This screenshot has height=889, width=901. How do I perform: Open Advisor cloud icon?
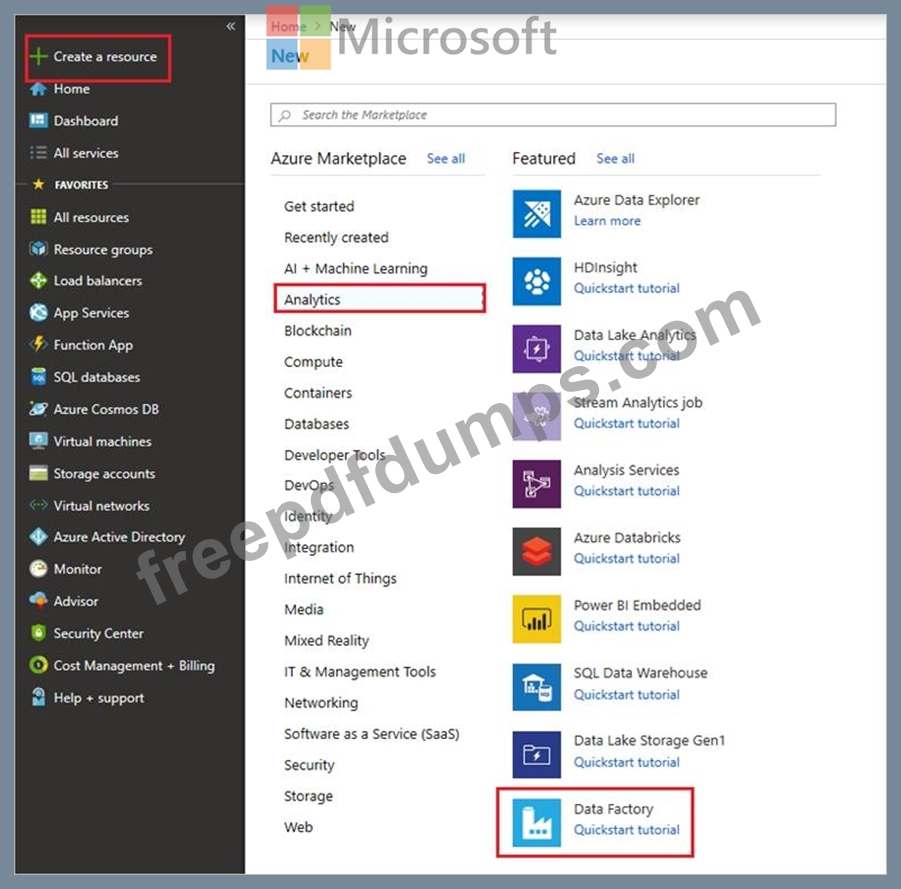pos(38,601)
